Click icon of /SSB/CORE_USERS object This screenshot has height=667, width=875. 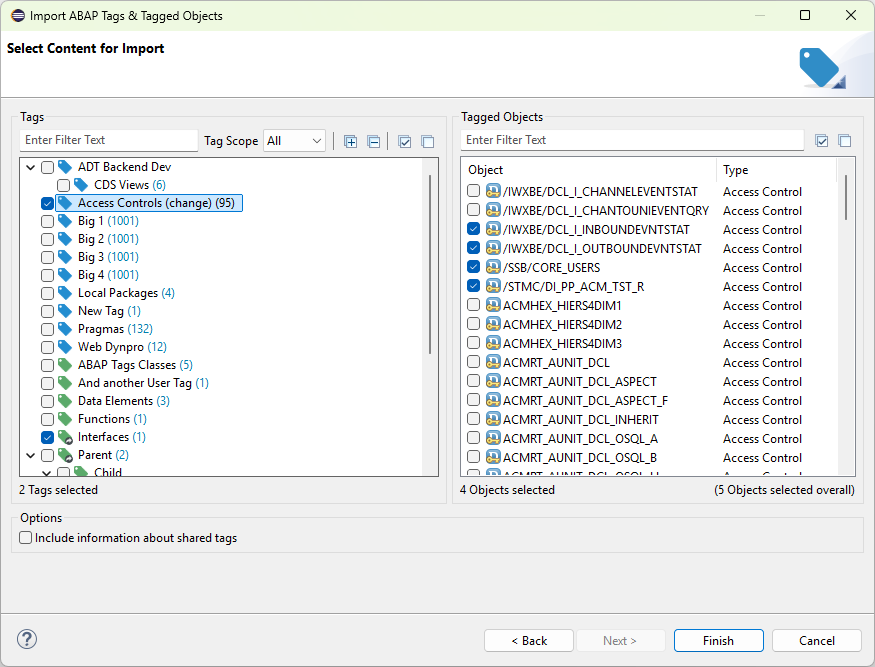pos(493,267)
